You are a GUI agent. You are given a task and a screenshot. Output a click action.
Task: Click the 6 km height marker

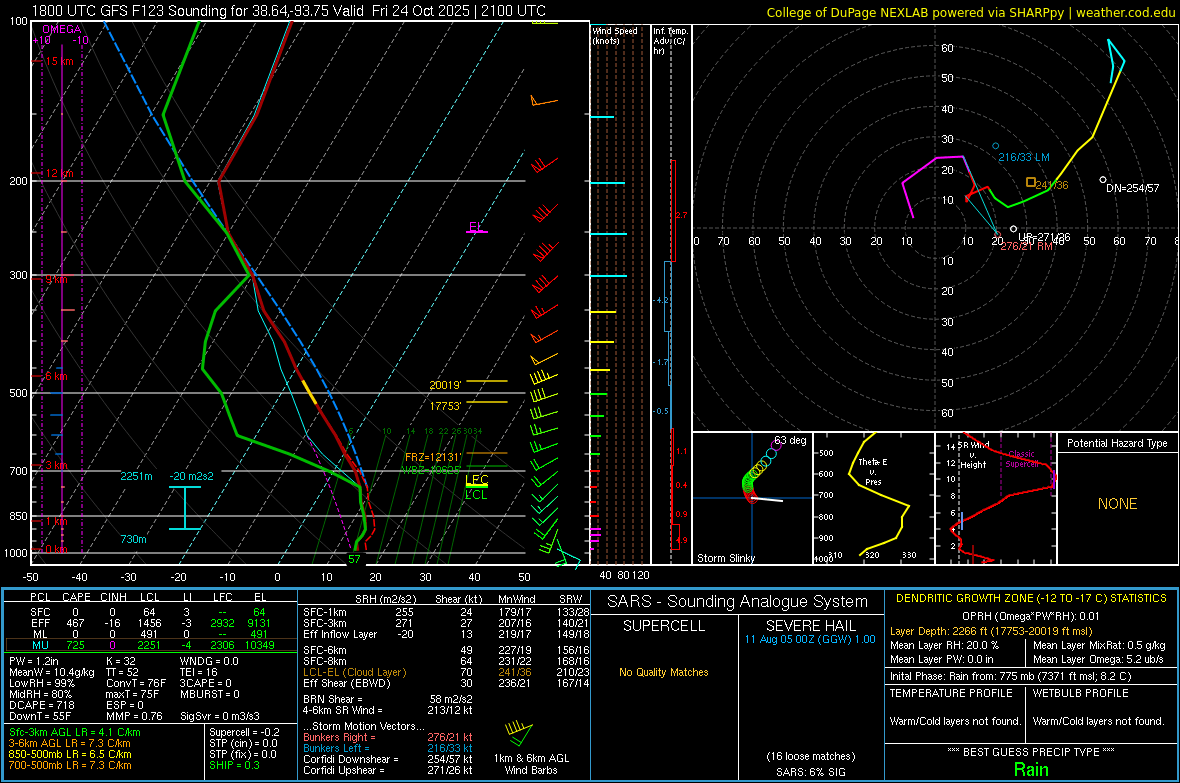pos(56,376)
